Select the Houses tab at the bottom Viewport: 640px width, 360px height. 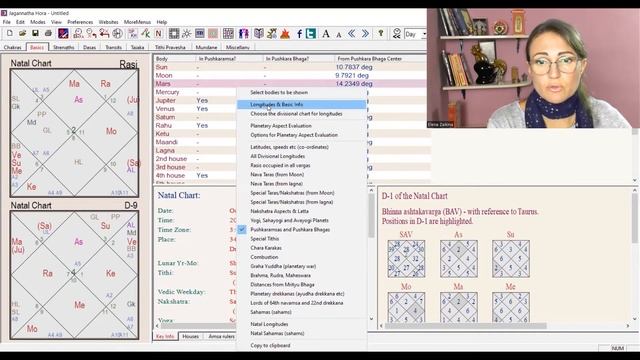(x=191, y=336)
